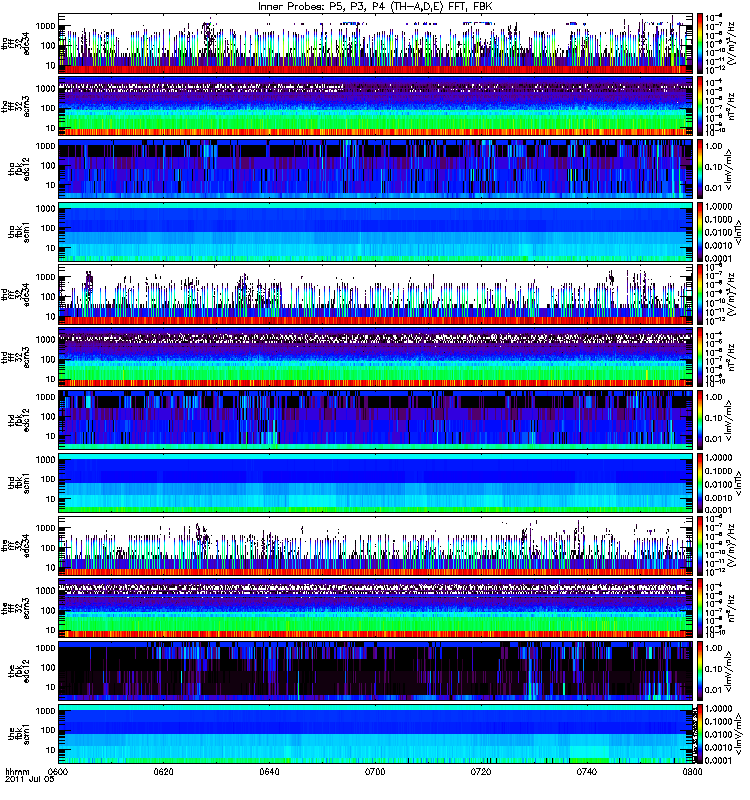Click the color bar beside tha fbk edc12 panel
This screenshot has height=800, width=750.
pyautogui.click(x=700, y=169)
